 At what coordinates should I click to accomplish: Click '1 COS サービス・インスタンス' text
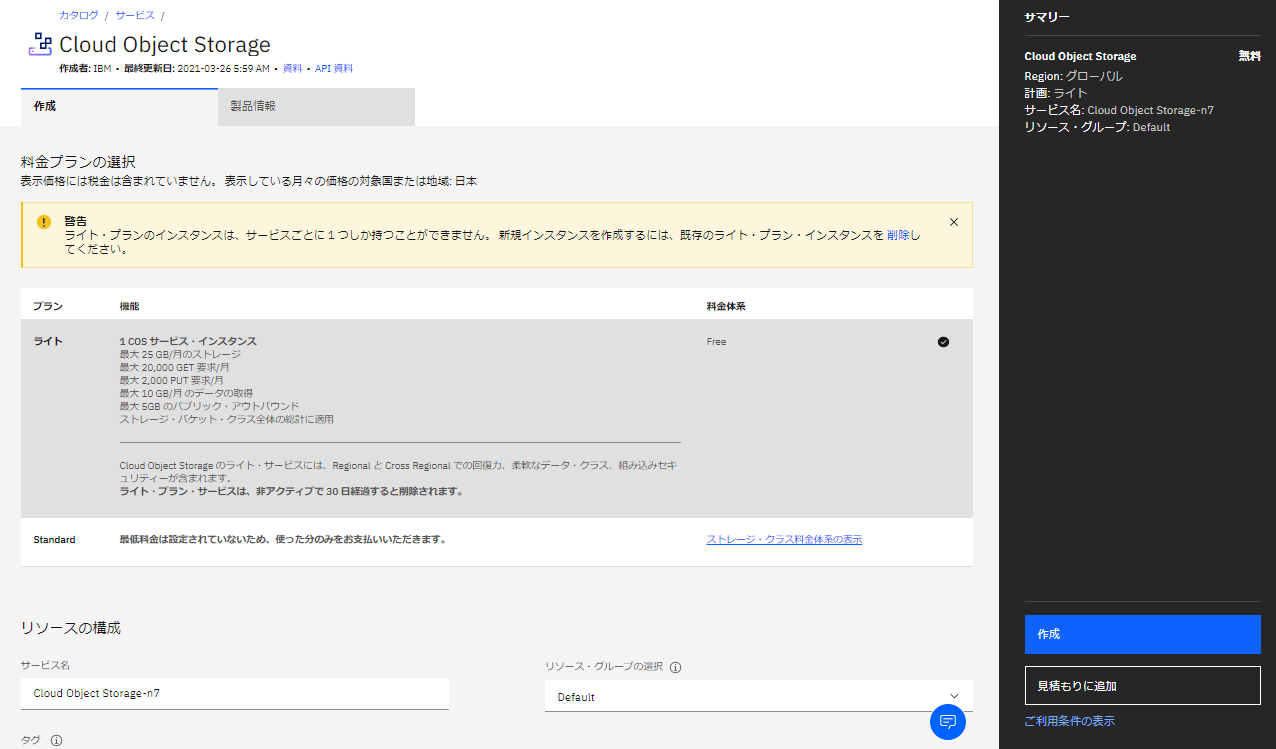[188, 342]
